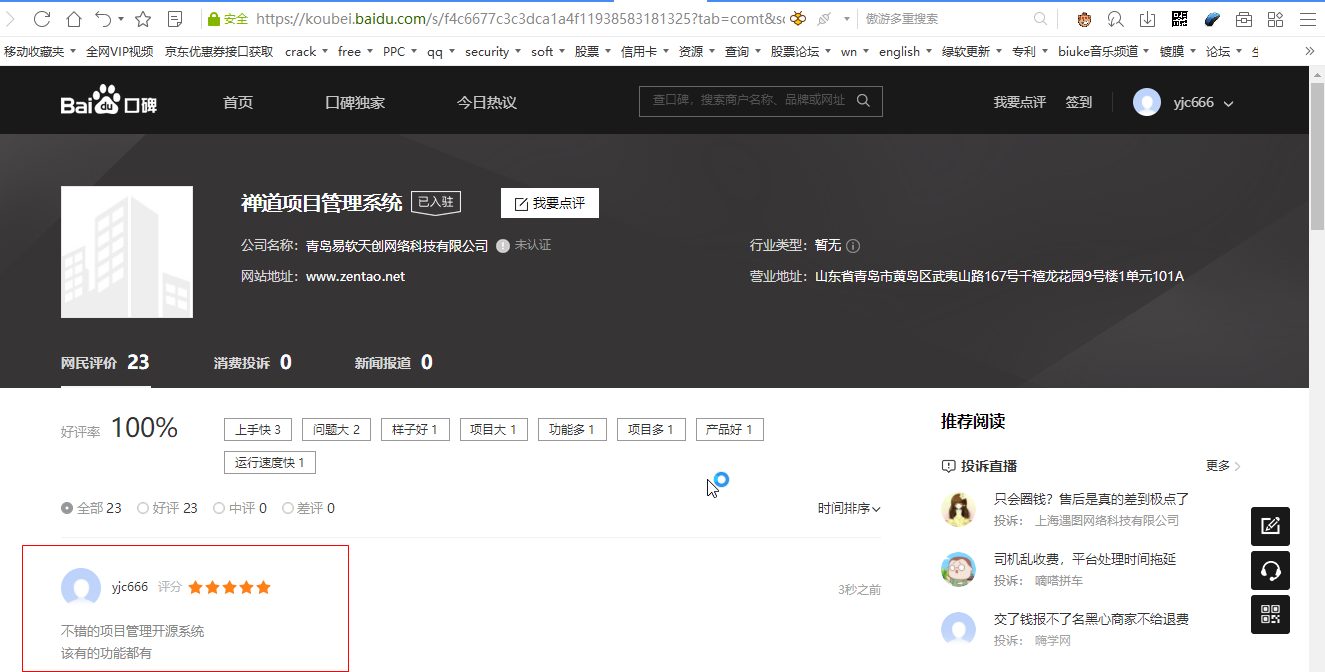Open the downloads icon in browser toolbar
1325x672 pixels.
point(1148,19)
